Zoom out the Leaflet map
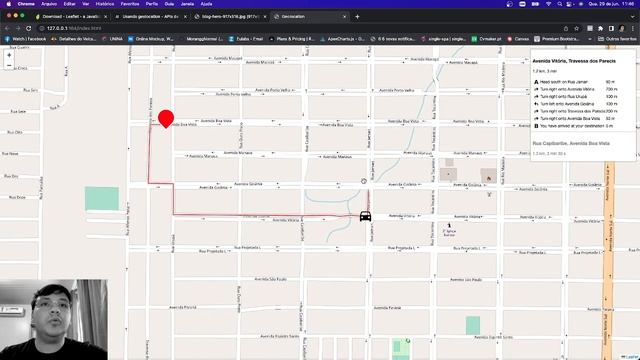The height and width of the screenshot is (360, 640). (x=9, y=65)
